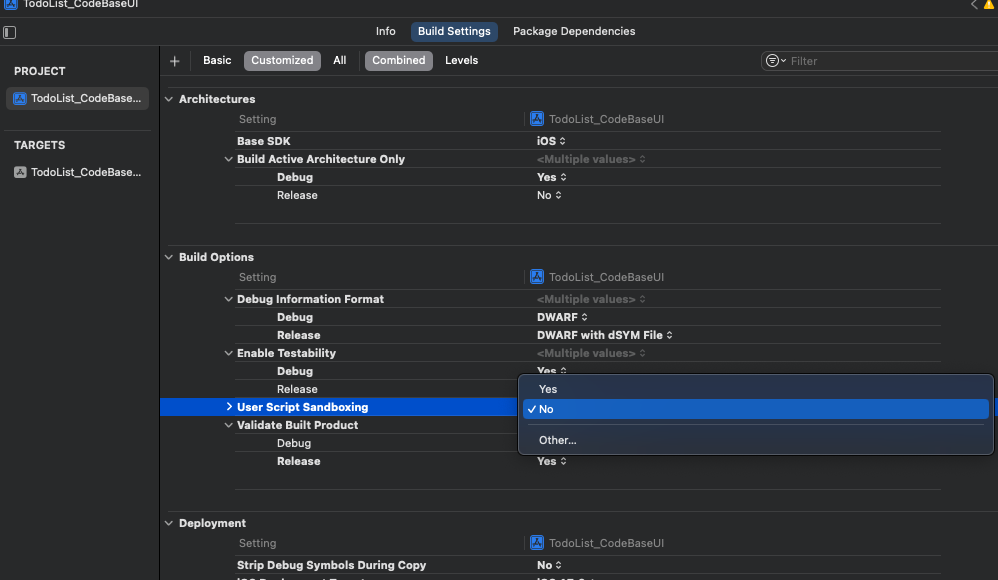Show All build settings
Viewport: 998px width, 580px height.
point(340,60)
